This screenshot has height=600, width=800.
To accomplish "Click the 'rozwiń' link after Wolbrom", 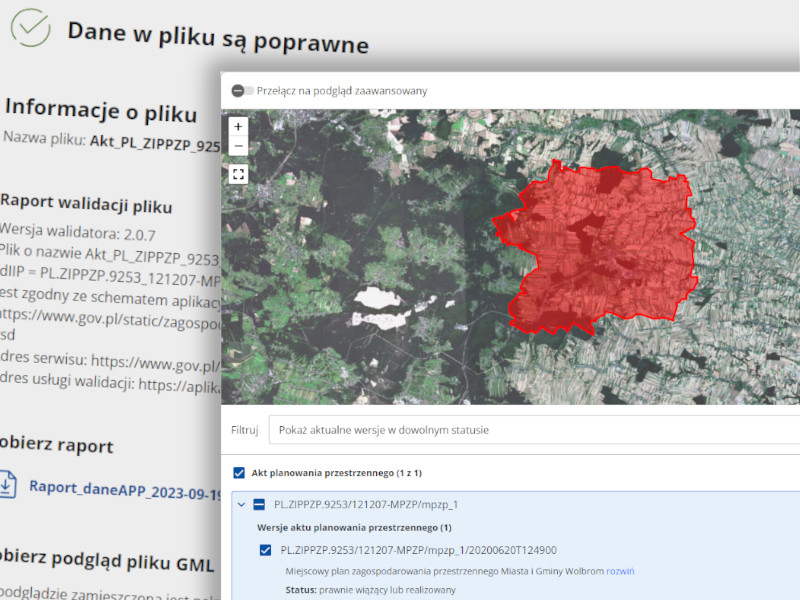I will (620, 571).
